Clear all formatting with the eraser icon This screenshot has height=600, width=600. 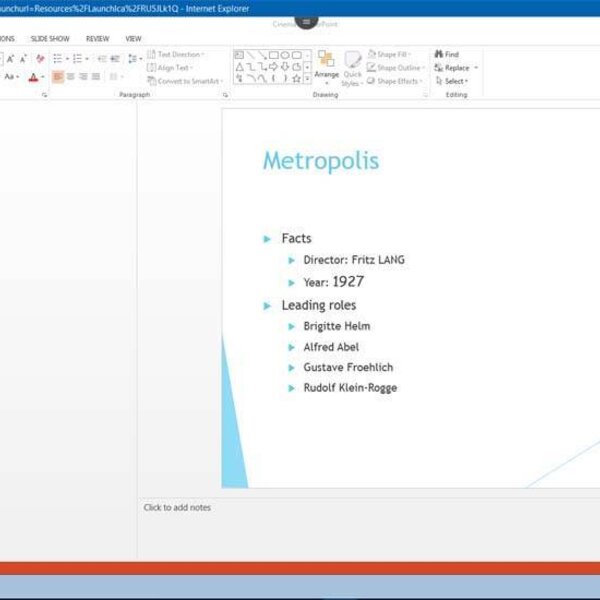click(40, 59)
